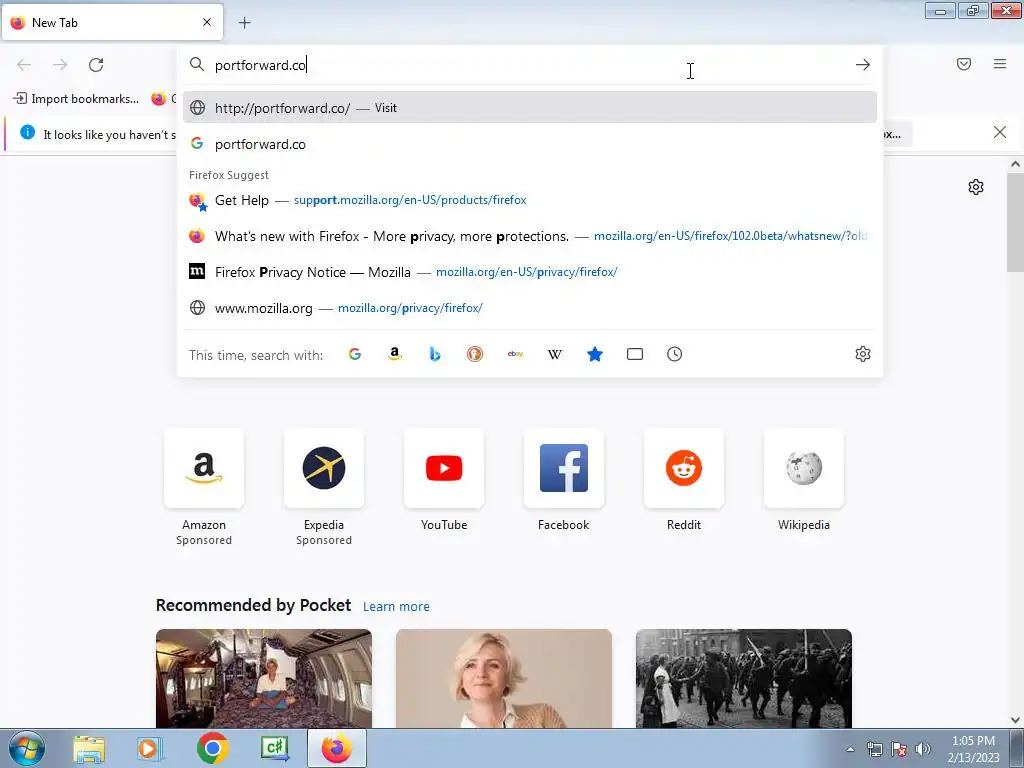1024x768 pixels.
Task: Click Learn more link beside Pocket
Action: 396,607
